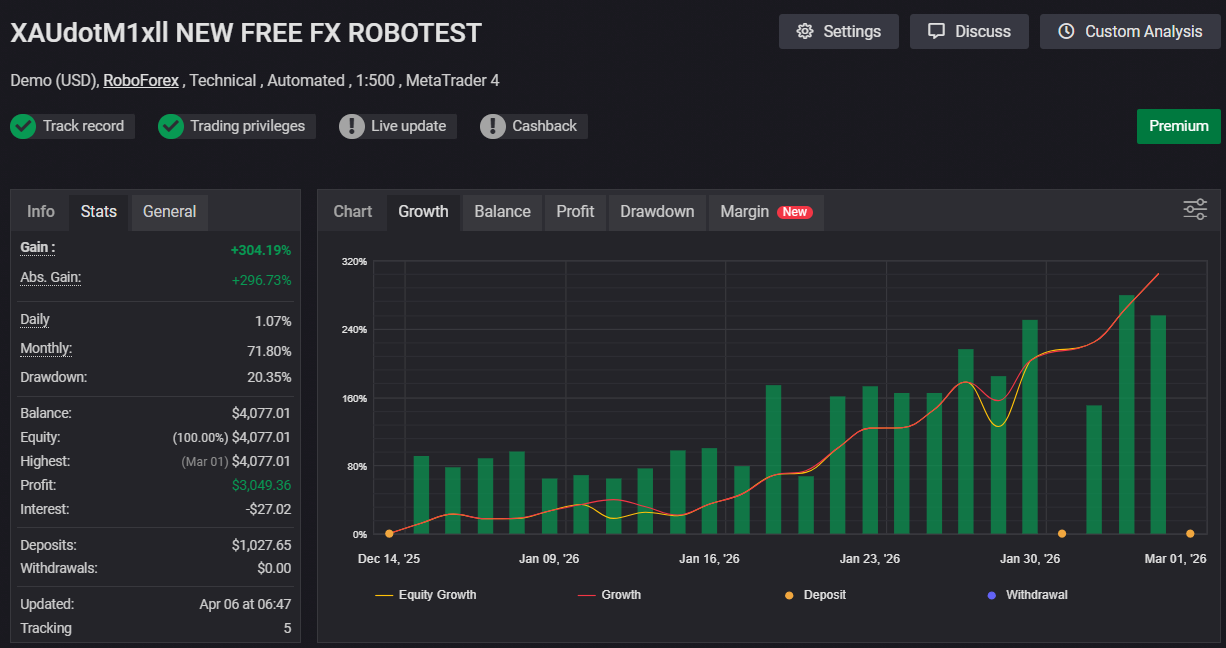The height and width of the screenshot is (648, 1226).
Task: Toggle Equity Growth series in legend
Action: point(426,595)
